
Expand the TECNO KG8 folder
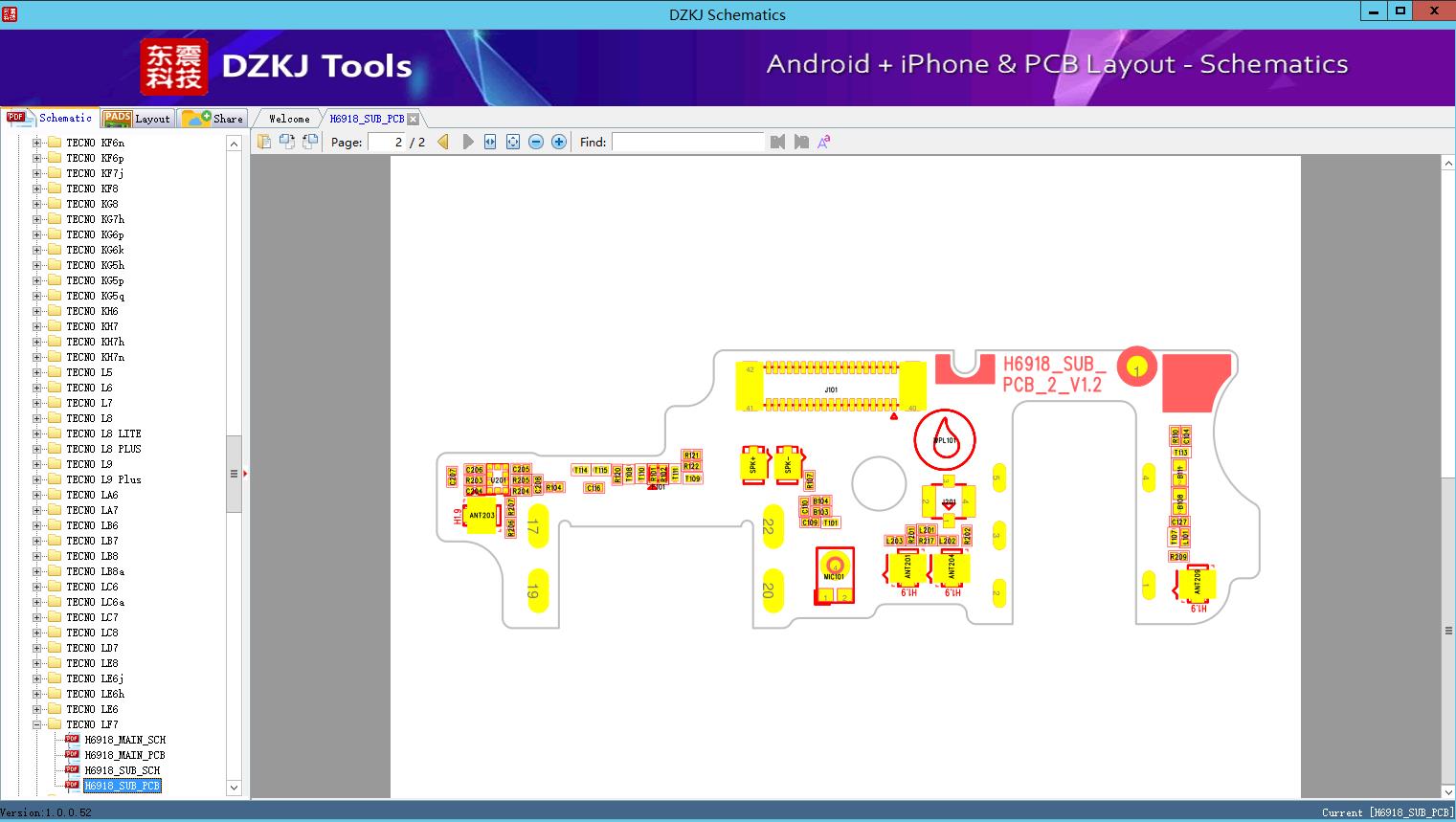point(36,204)
